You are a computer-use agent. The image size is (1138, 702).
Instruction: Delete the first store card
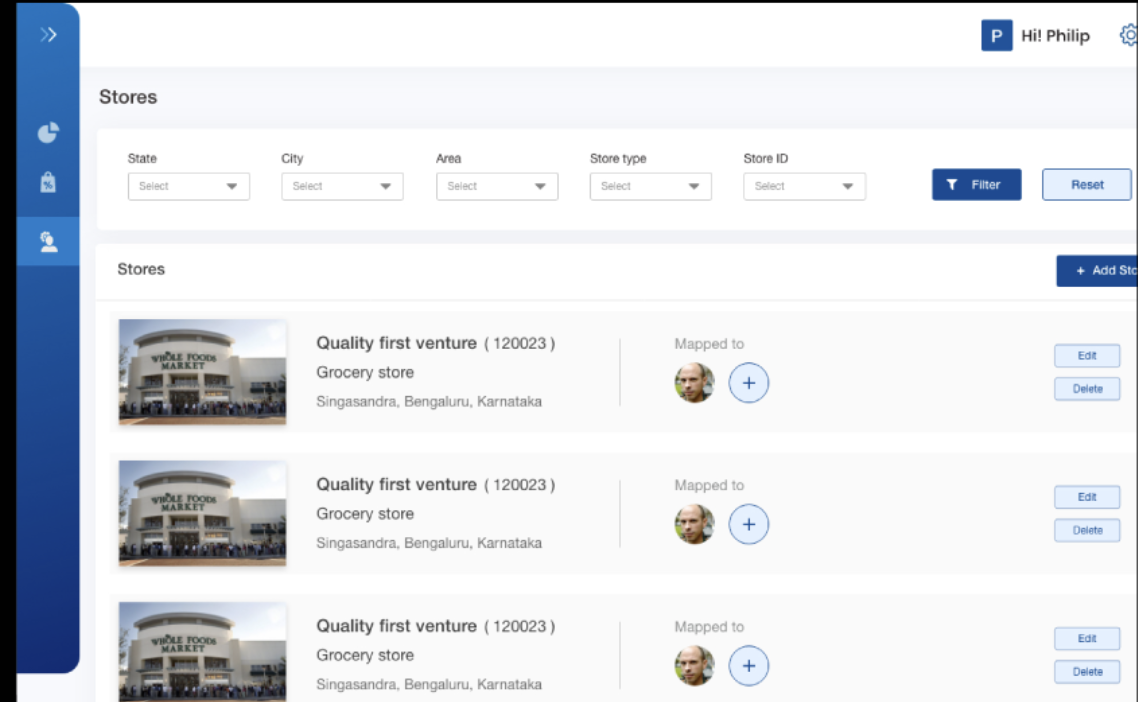[1086, 389]
